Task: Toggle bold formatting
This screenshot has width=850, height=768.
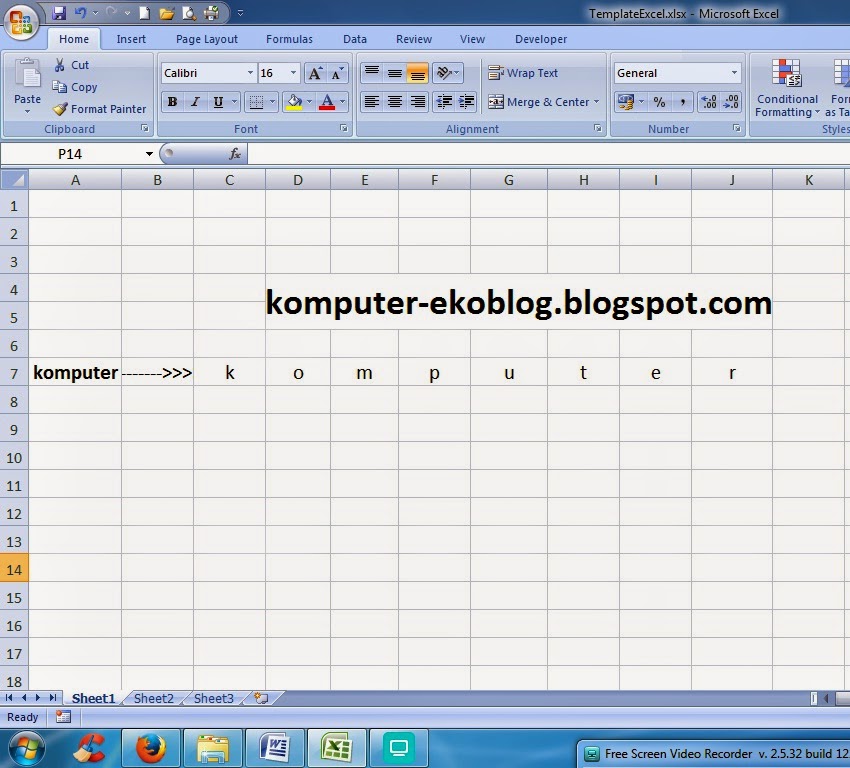Action: point(172,102)
